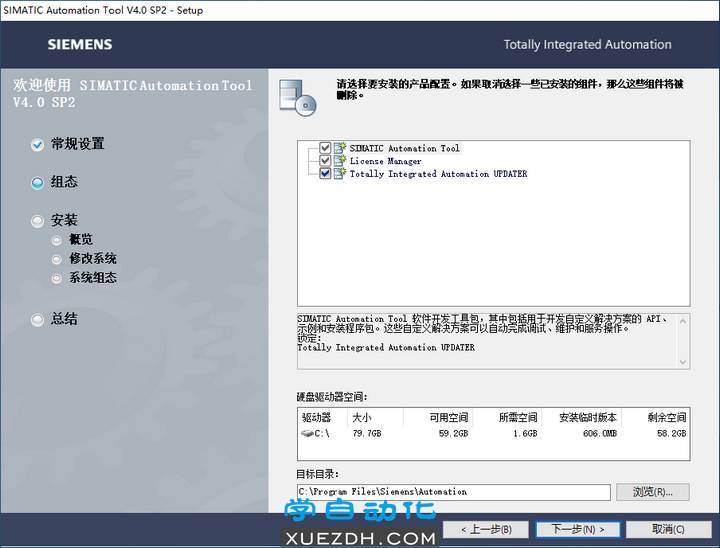Click the SIEMENS logo in header
The height and width of the screenshot is (548, 720).
pyautogui.click(x=80, y=45)
